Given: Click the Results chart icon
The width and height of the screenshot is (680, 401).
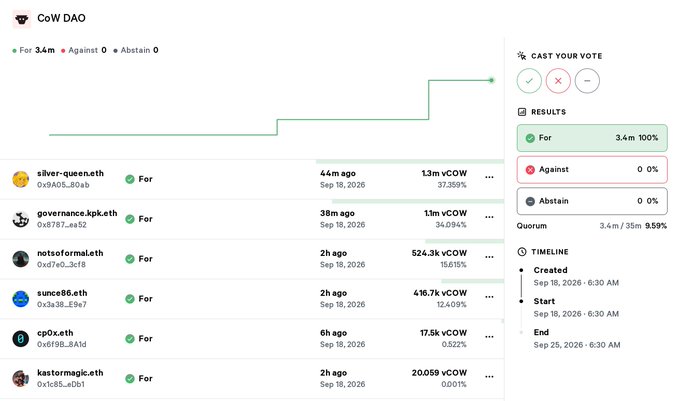Looking at the screenshot, I should (522, 112).
